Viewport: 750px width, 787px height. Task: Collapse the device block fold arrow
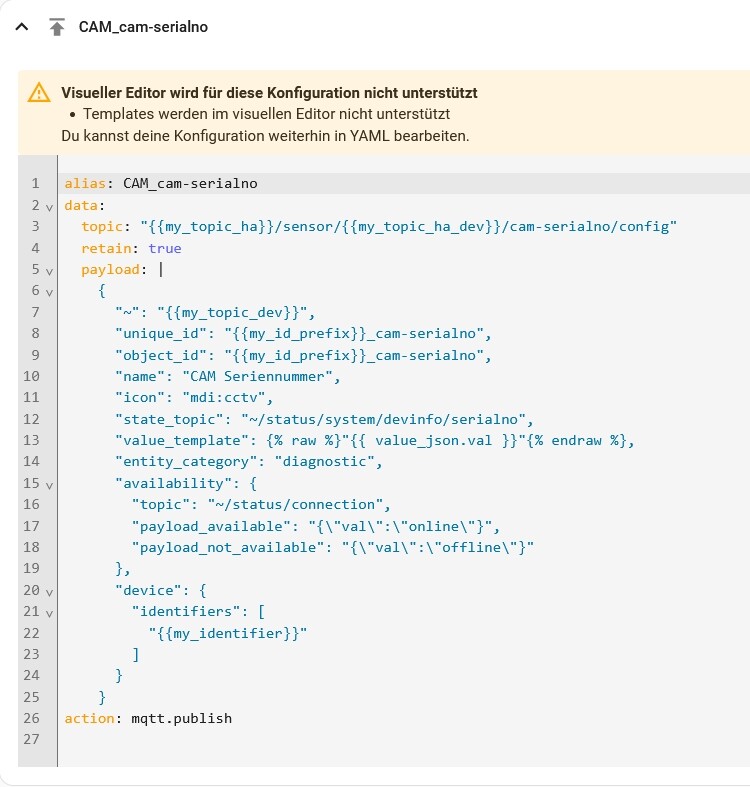point(48,591)
